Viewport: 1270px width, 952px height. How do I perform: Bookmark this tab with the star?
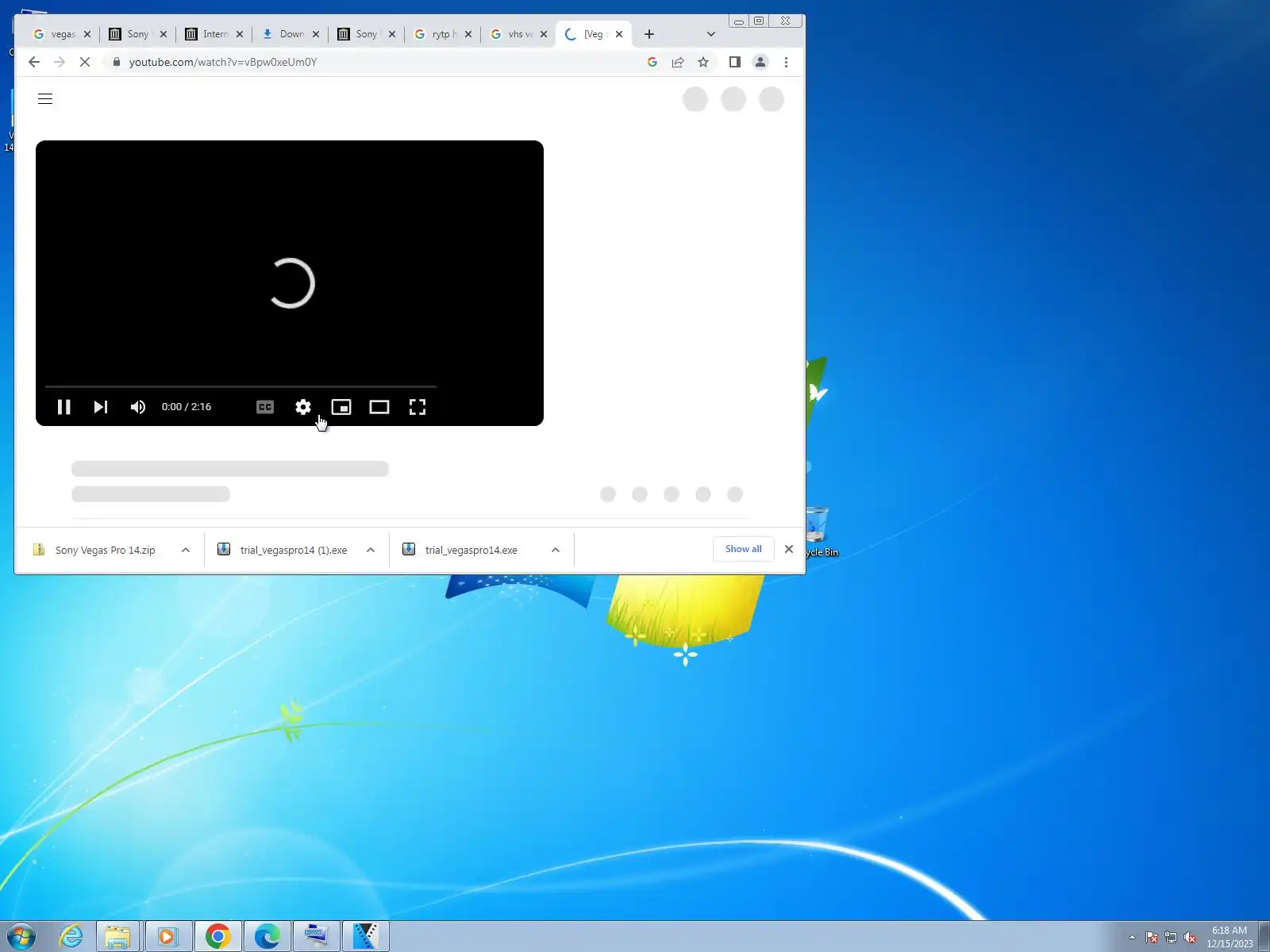[x=703, y=62]
